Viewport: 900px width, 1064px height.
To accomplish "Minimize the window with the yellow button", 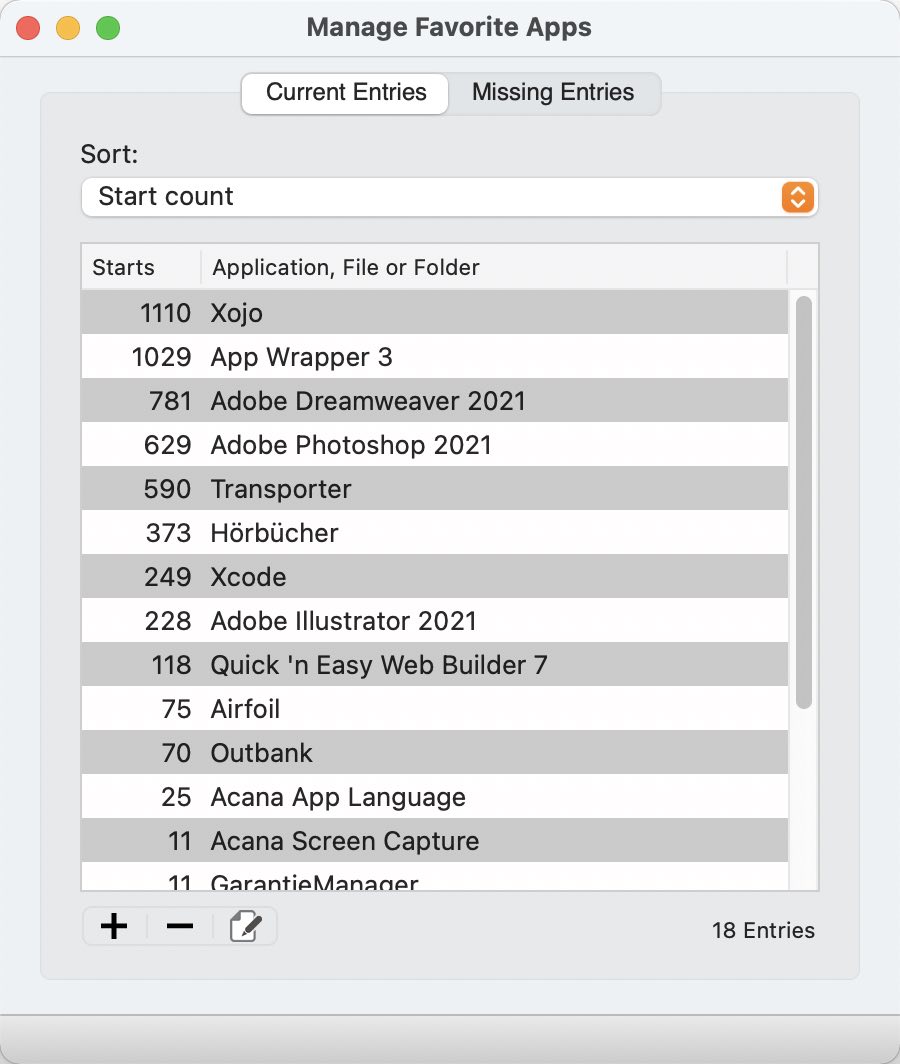I will coord(68,28).
